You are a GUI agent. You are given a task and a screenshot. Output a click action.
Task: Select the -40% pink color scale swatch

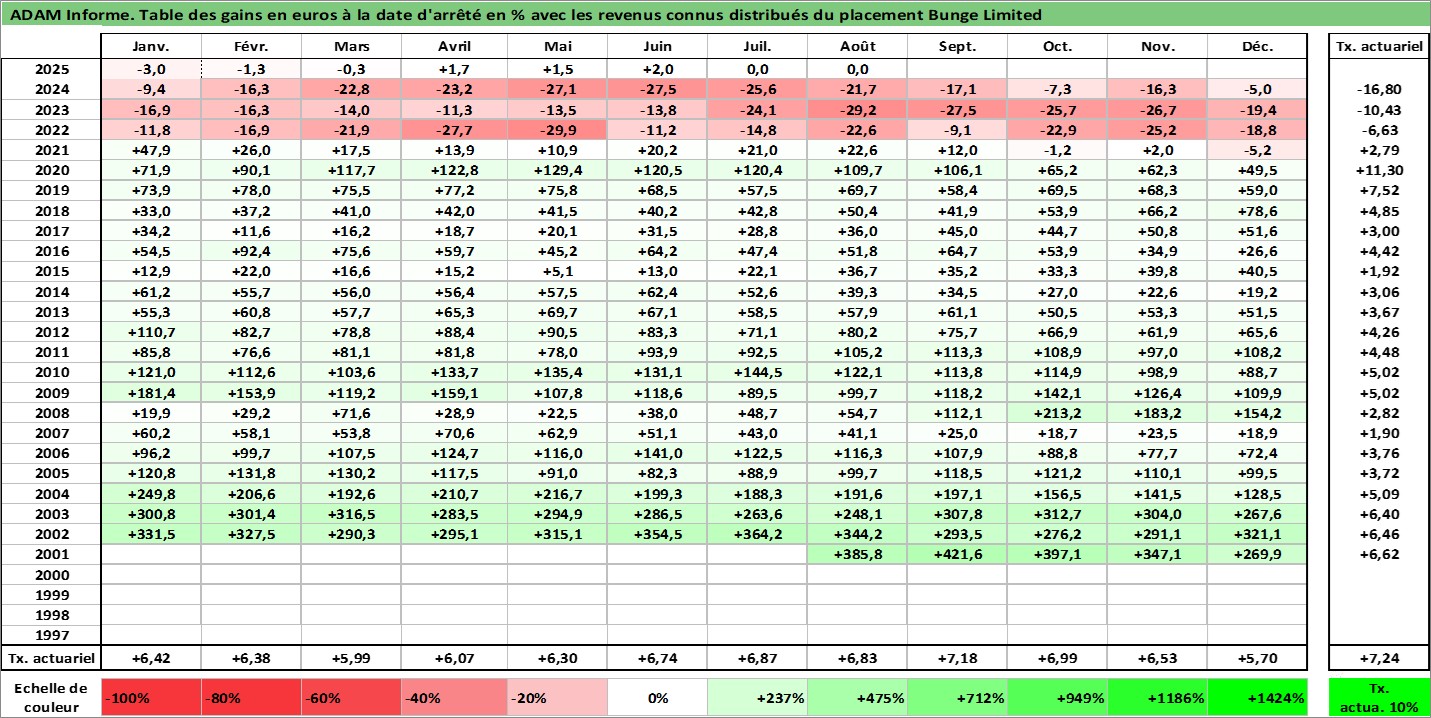[454, 698]
